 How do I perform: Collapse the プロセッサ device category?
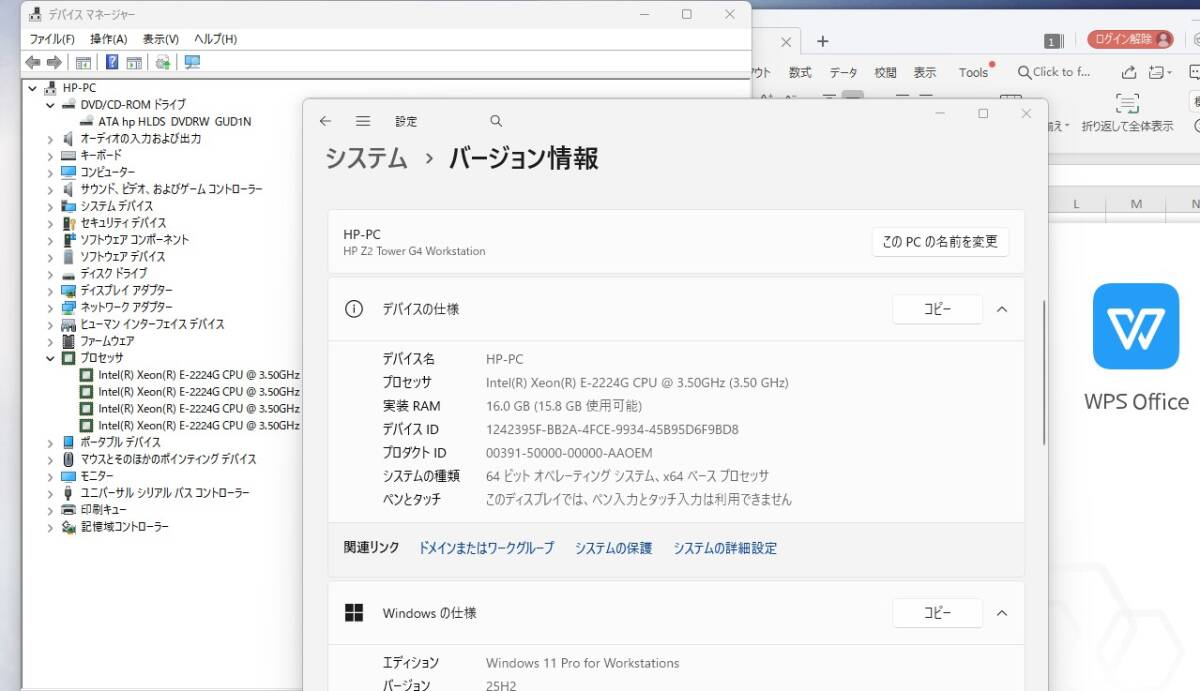pyautogui.click(x=49, y=357)
